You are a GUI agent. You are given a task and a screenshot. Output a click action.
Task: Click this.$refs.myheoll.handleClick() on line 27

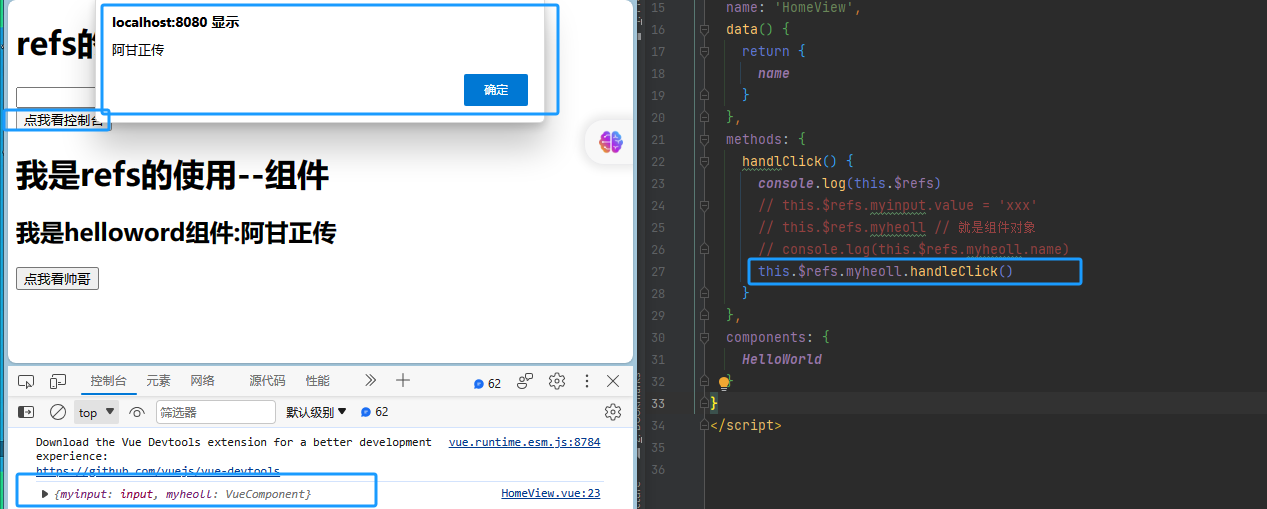886,271
